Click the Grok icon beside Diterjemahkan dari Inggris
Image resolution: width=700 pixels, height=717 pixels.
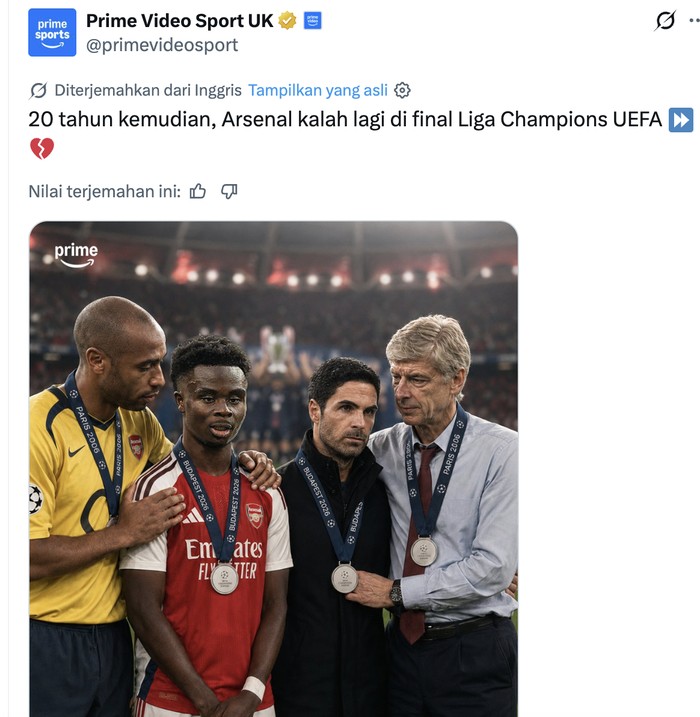(38, 91)
